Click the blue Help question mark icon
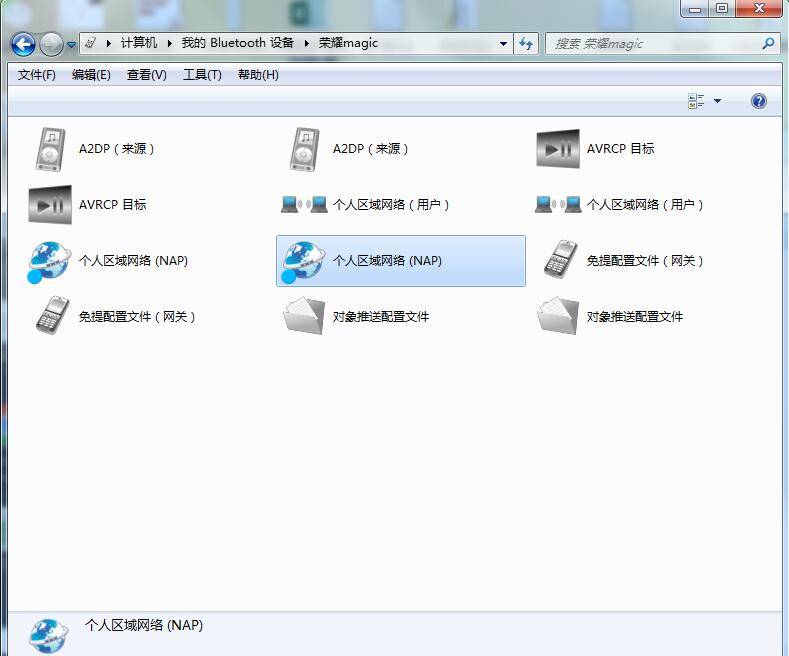This screenshot has width=789, height=656. tap(759, 101)
